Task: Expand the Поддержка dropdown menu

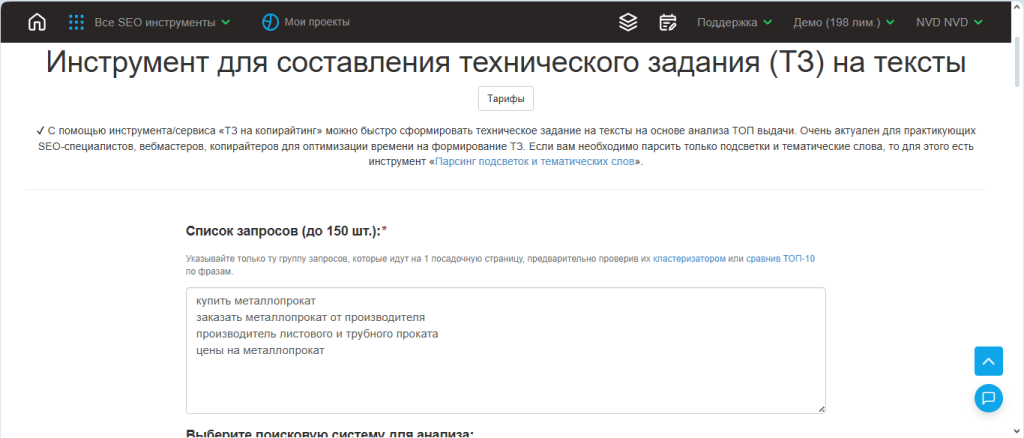Action: pos(734,22)
